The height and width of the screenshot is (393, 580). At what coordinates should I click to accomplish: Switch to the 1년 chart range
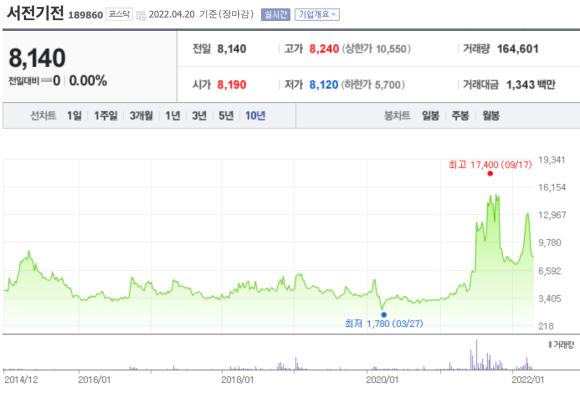coord(173,116)
